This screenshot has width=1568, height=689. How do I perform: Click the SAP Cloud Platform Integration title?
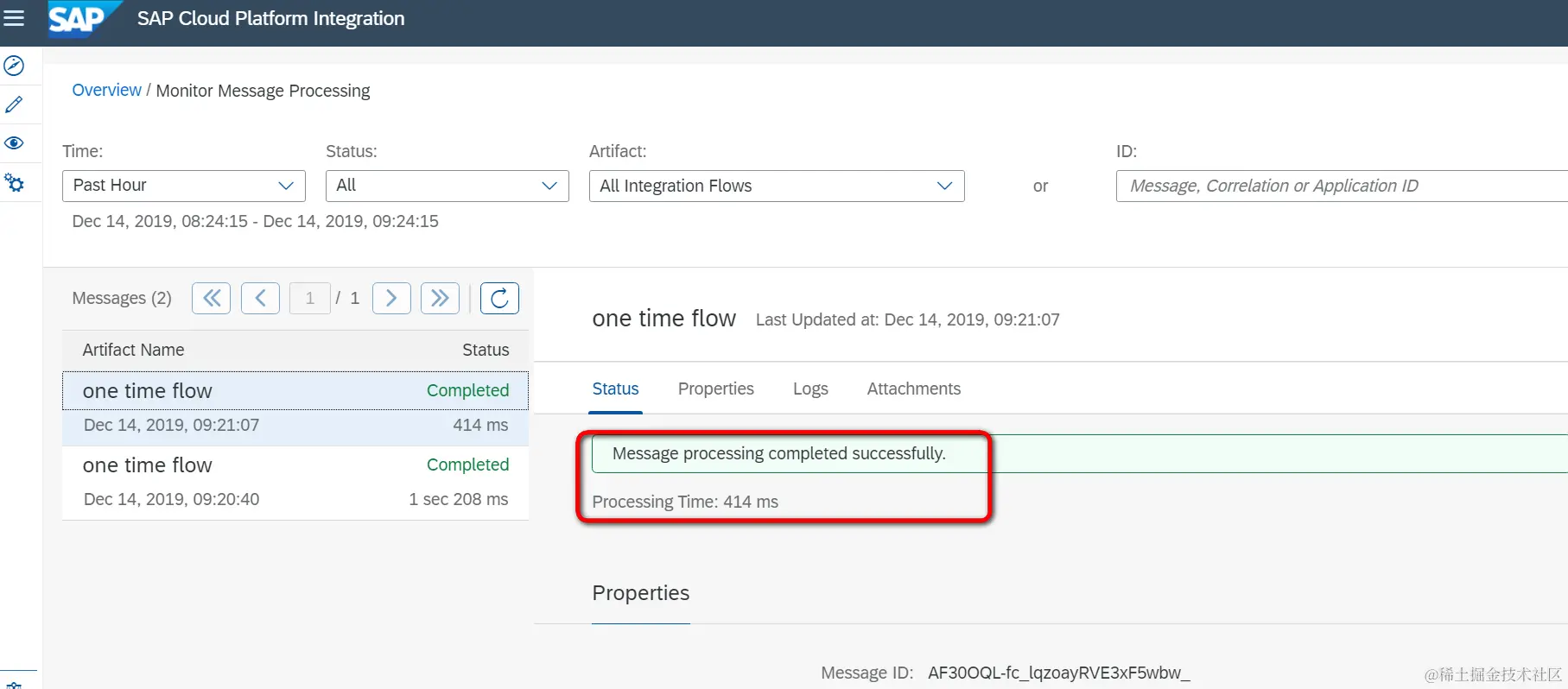pos(270,18)
